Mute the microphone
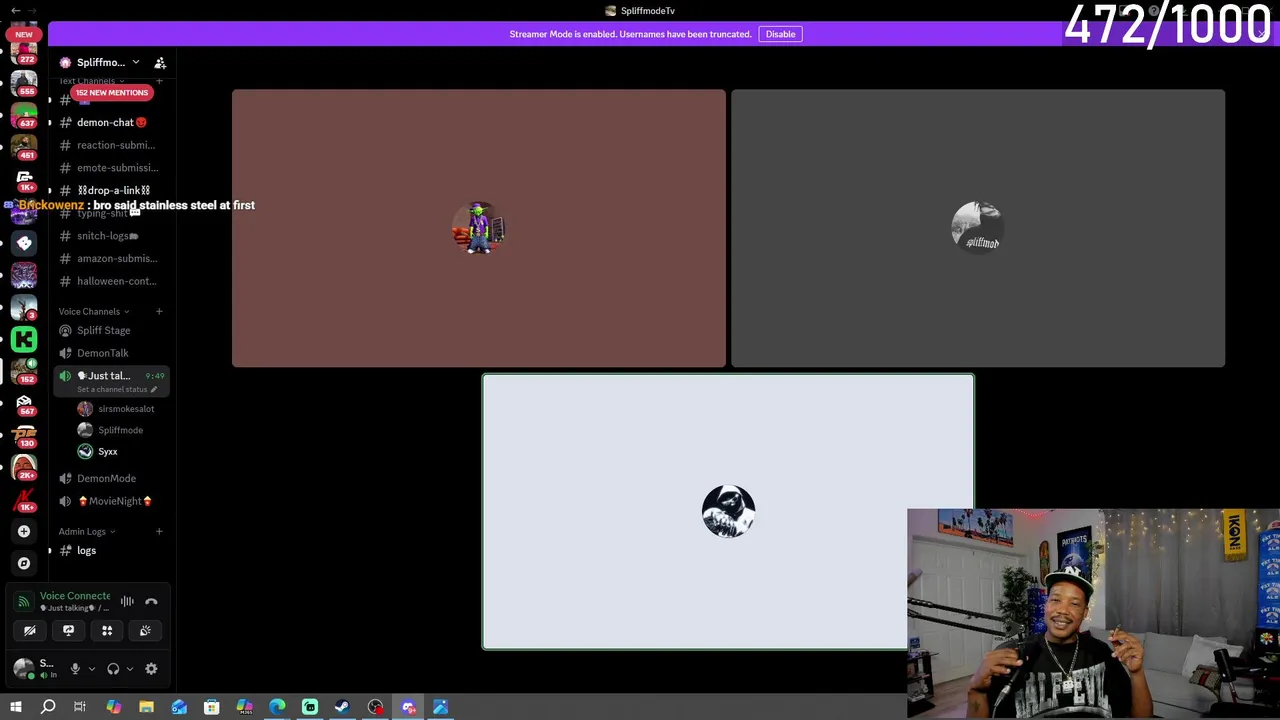 tap(75, 669)
